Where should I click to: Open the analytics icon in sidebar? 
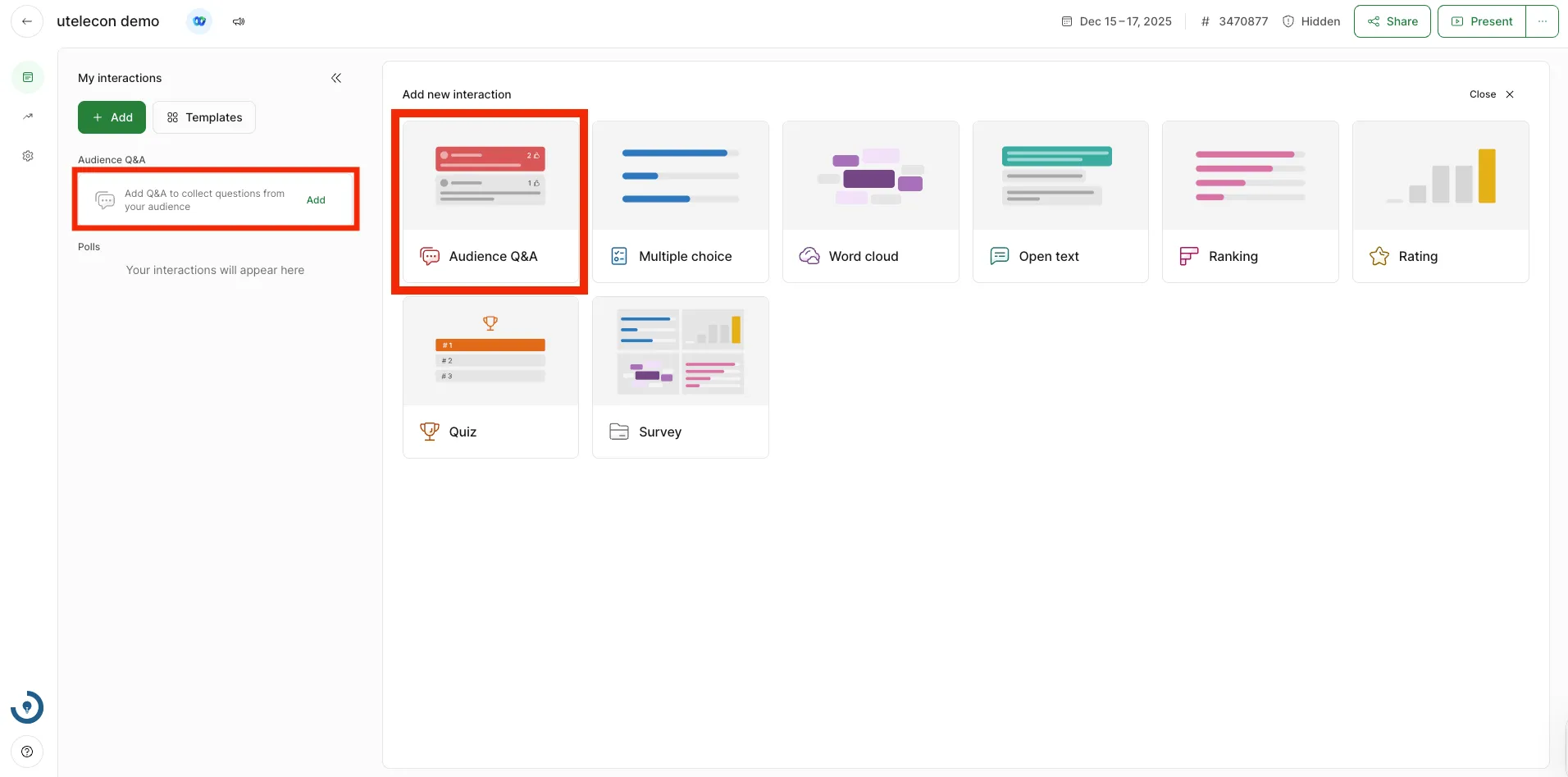pyautogui.click(x=28, y=117)
